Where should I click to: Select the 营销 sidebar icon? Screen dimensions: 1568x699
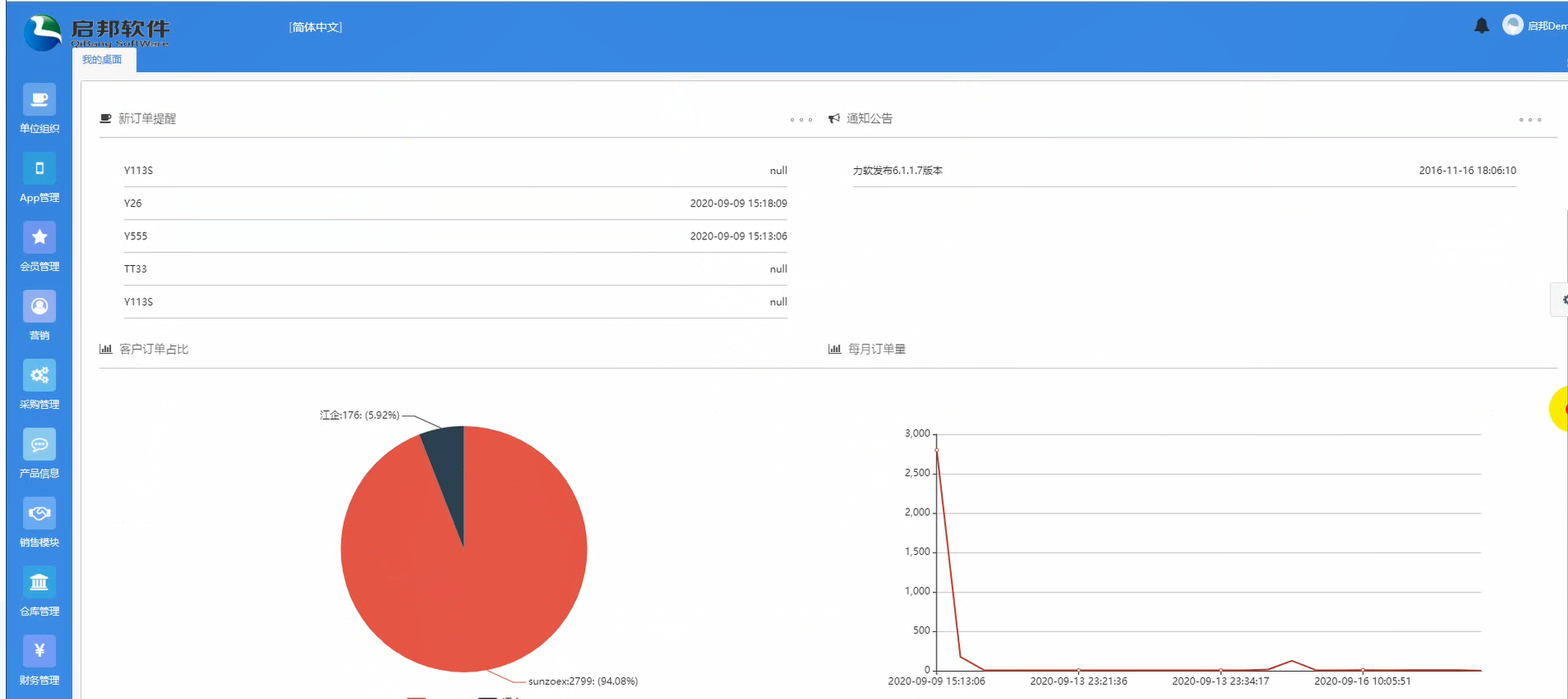coord(39,306)
